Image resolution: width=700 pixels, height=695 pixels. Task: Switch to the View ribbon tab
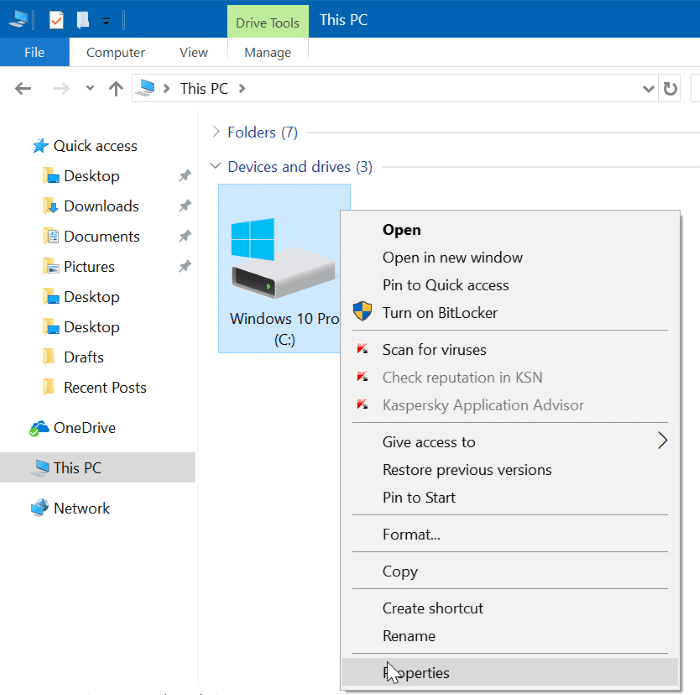(x=193, y=52)
